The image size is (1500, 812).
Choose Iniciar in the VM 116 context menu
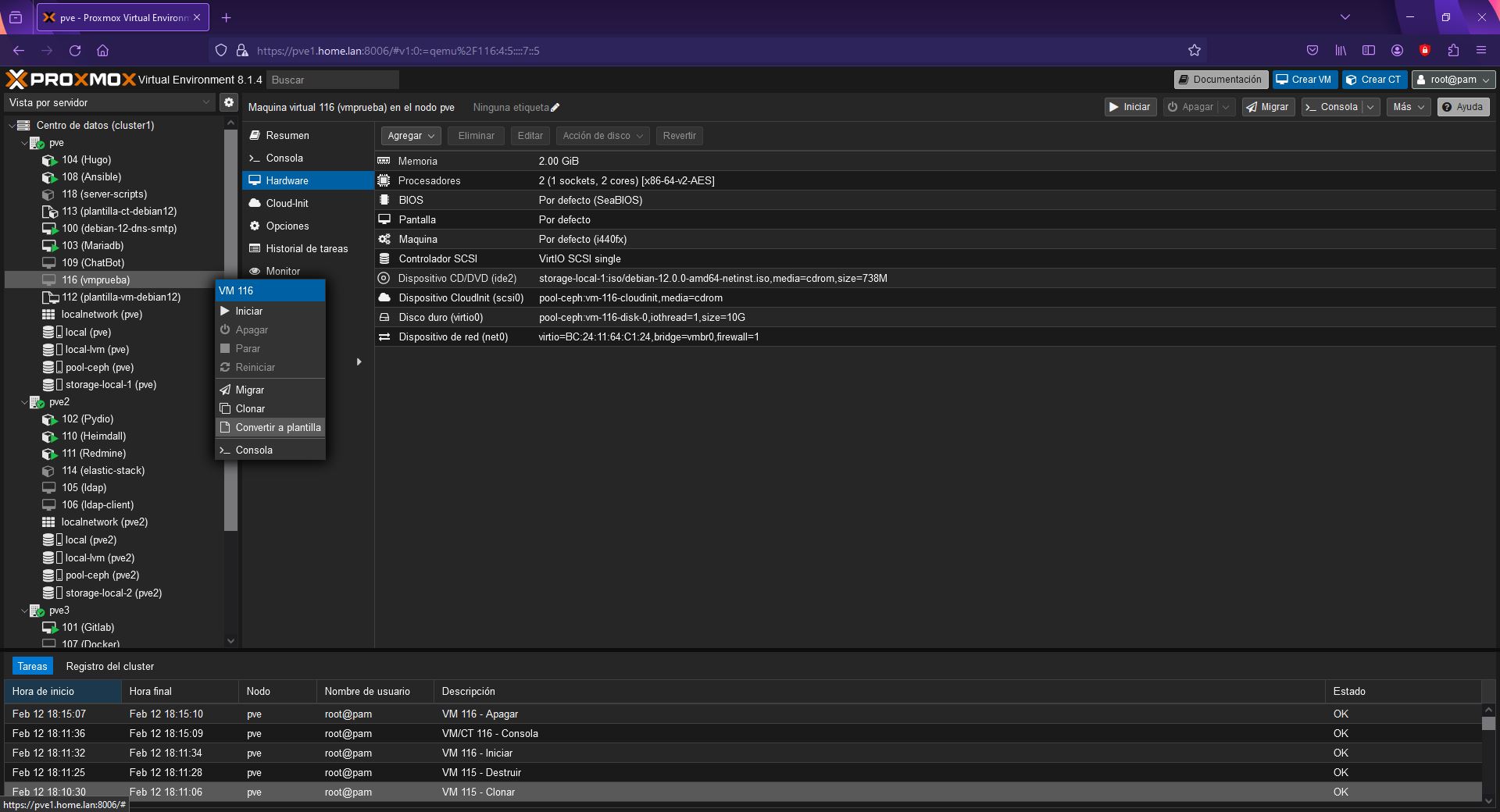tap(270, 311)
